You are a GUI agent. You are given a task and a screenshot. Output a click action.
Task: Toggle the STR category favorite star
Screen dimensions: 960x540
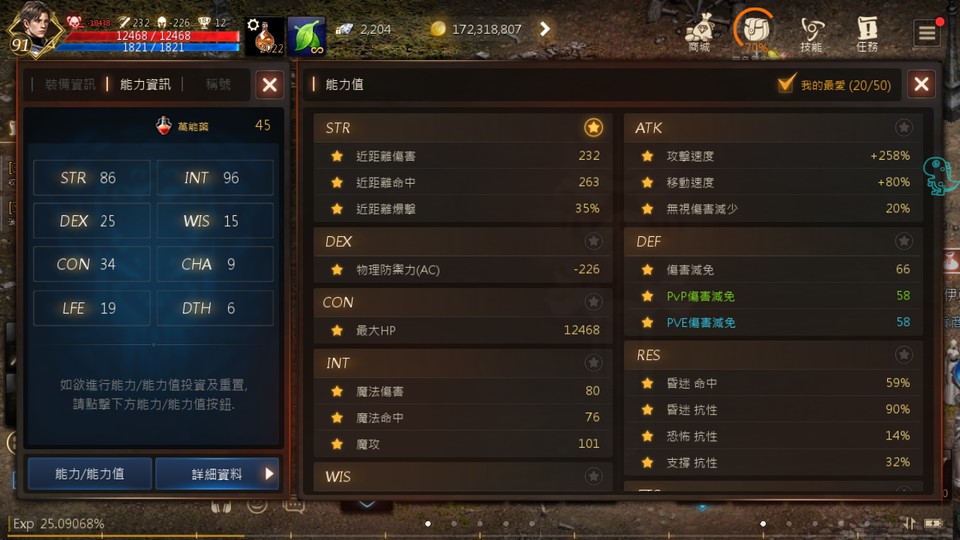[593, 127]
